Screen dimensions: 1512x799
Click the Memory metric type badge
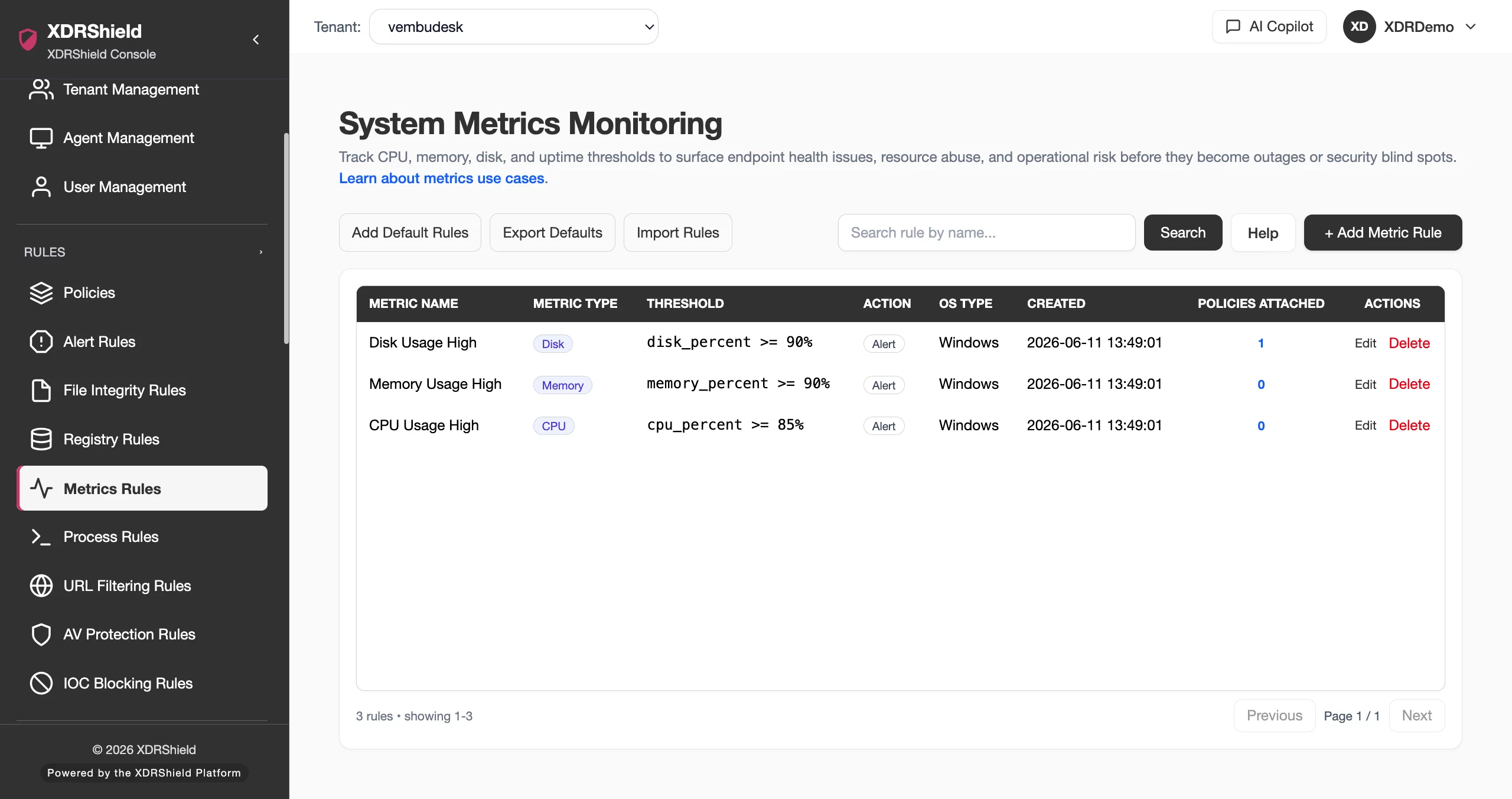click(x=562, y=385)
